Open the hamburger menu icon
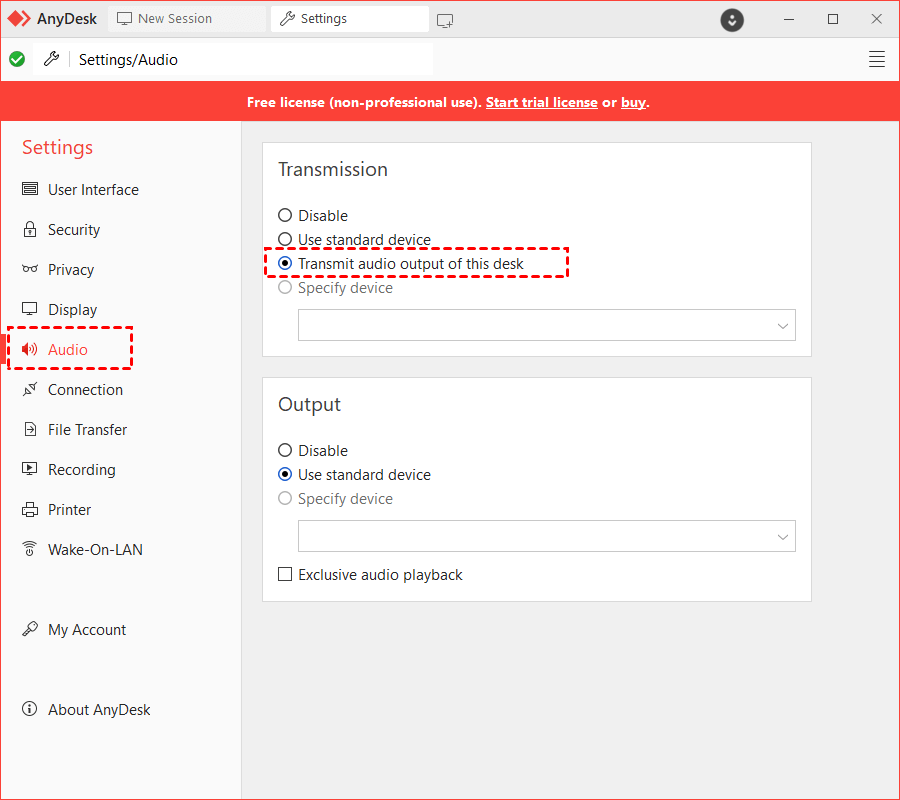 (876, 59)
